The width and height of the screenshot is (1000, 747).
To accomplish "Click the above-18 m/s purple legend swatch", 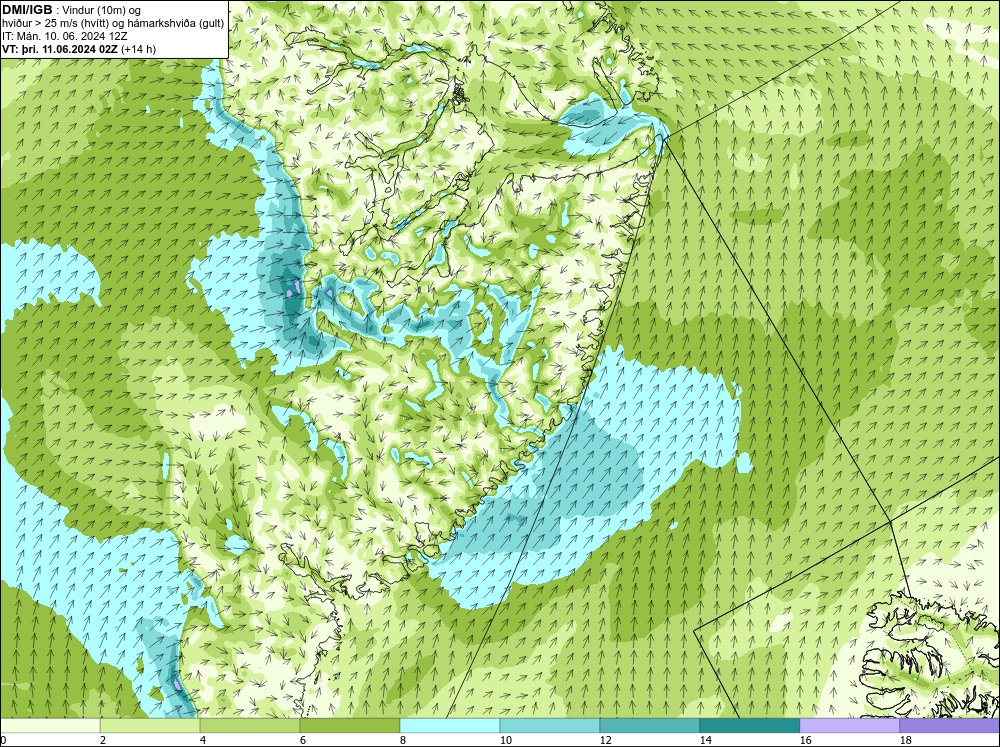I will tap(950, 726).
